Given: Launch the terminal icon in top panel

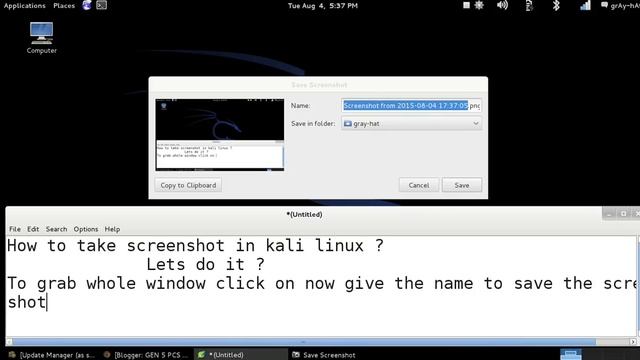Looking at the screenshot, I should tap(101, 5).
